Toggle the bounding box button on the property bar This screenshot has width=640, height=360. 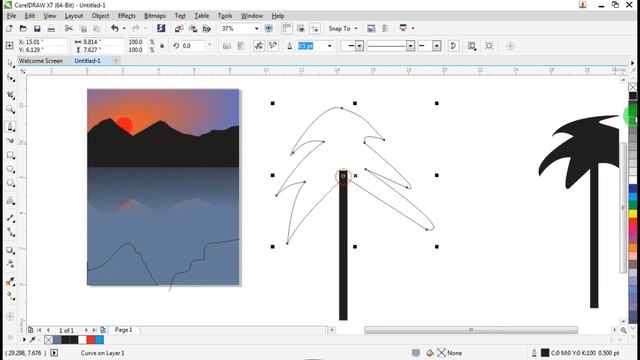pyautogui.click(x=489, y=46)
